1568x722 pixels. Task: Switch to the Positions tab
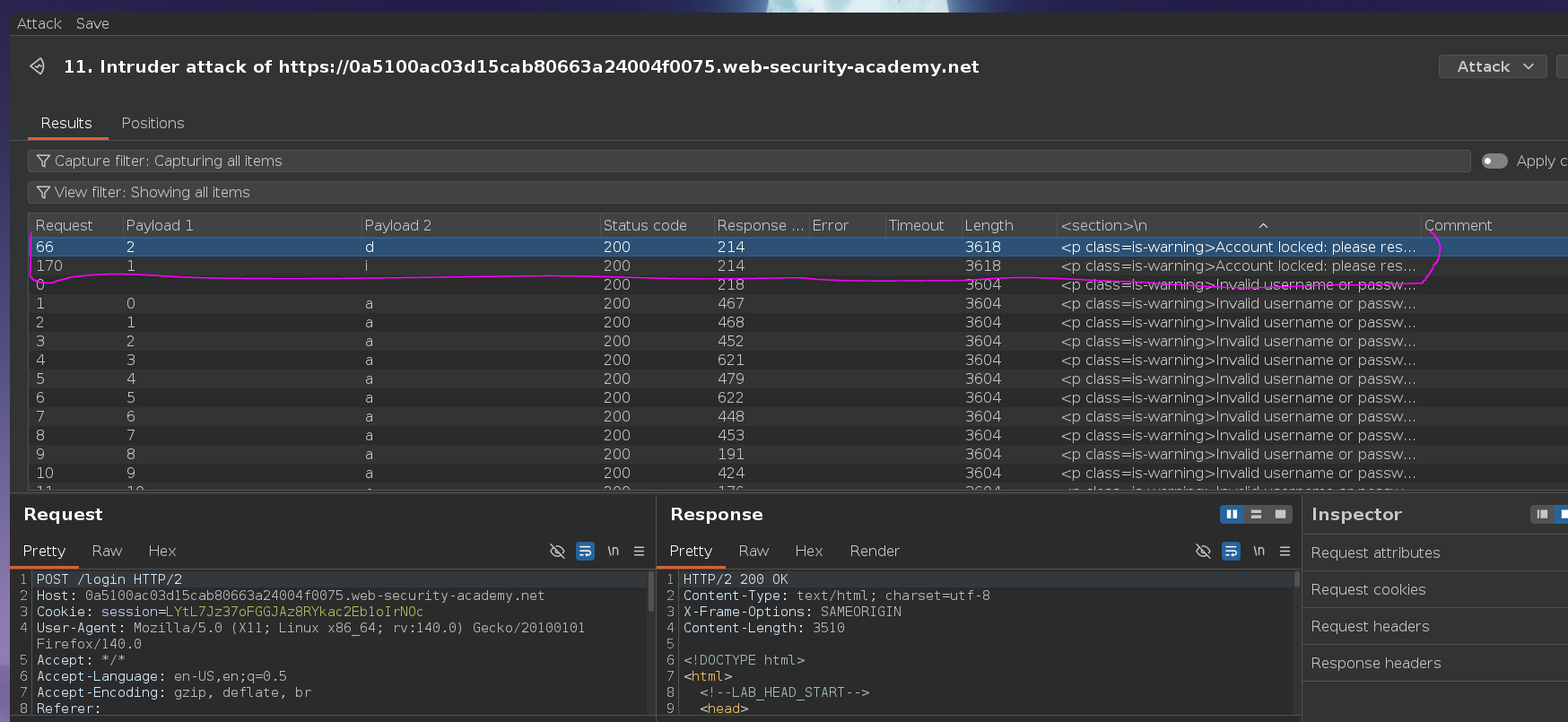tap(152, 123)
